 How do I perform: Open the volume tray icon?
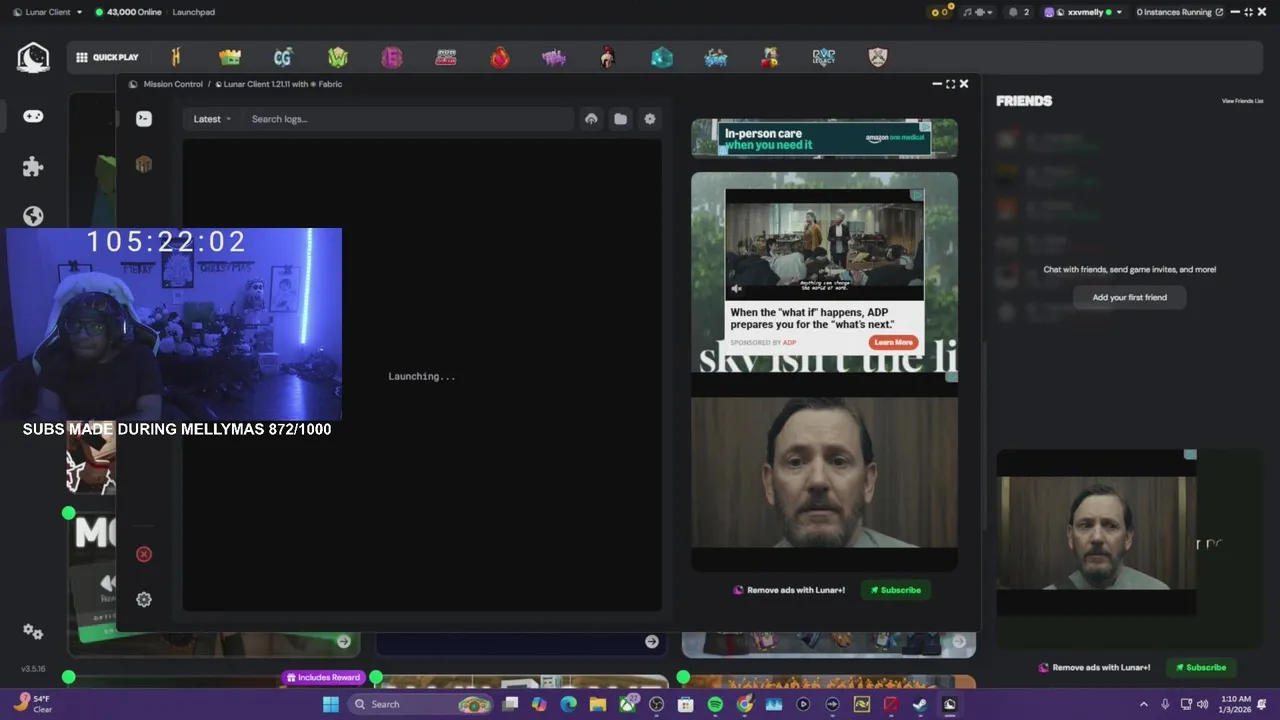point(1202,704)
